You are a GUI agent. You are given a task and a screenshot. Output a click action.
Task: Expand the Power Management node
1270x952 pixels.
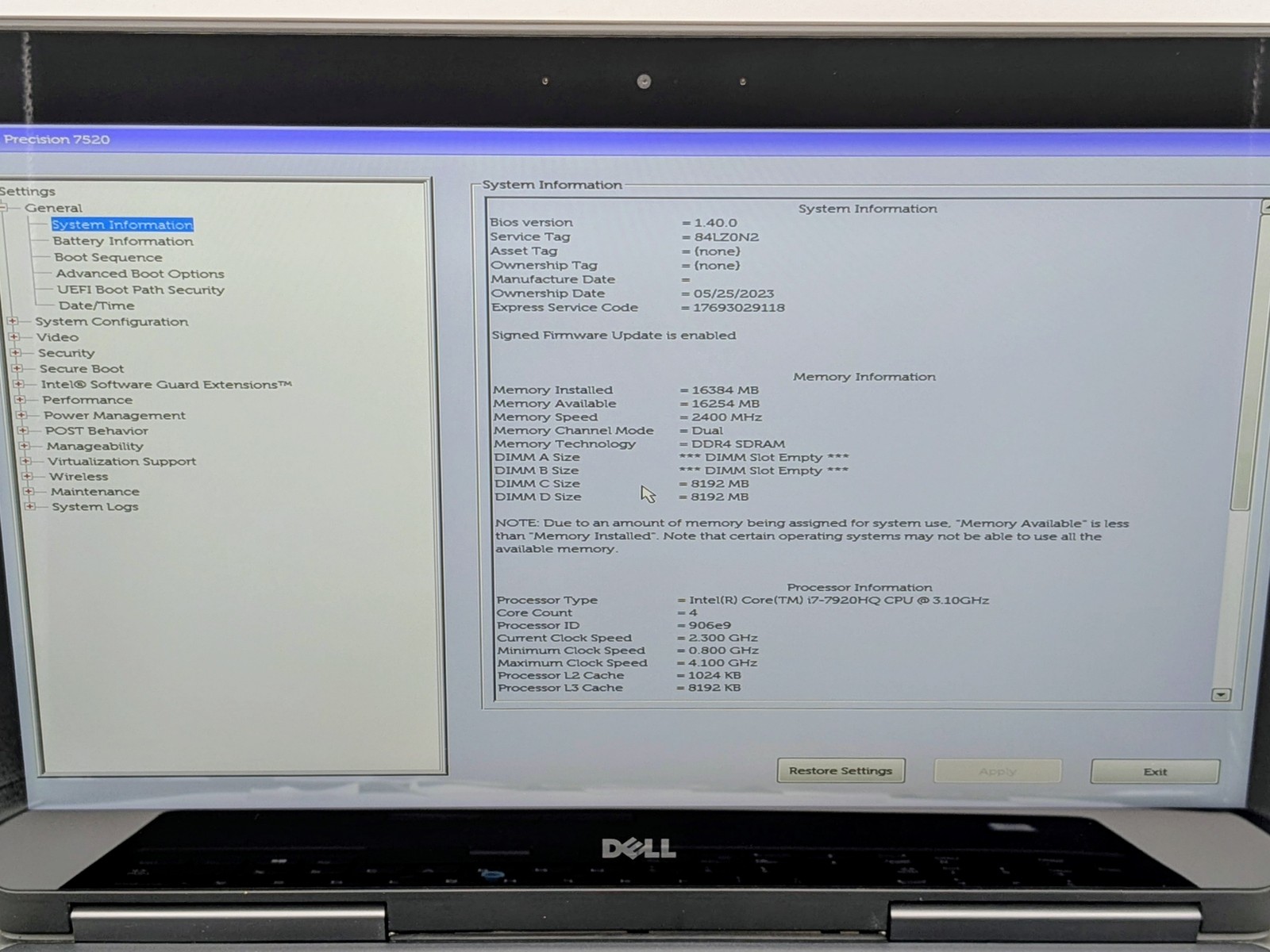[21, 416]
